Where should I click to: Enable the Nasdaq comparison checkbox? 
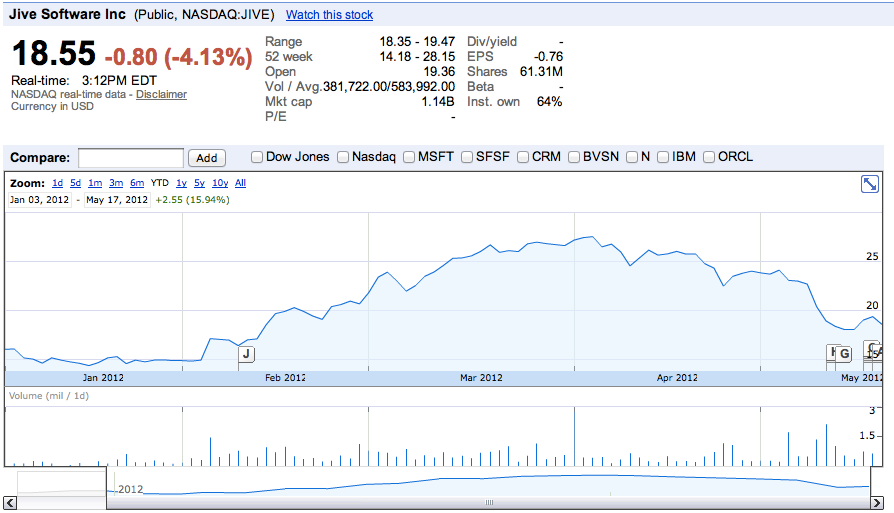pyautogui.click(x=343, y=157)
